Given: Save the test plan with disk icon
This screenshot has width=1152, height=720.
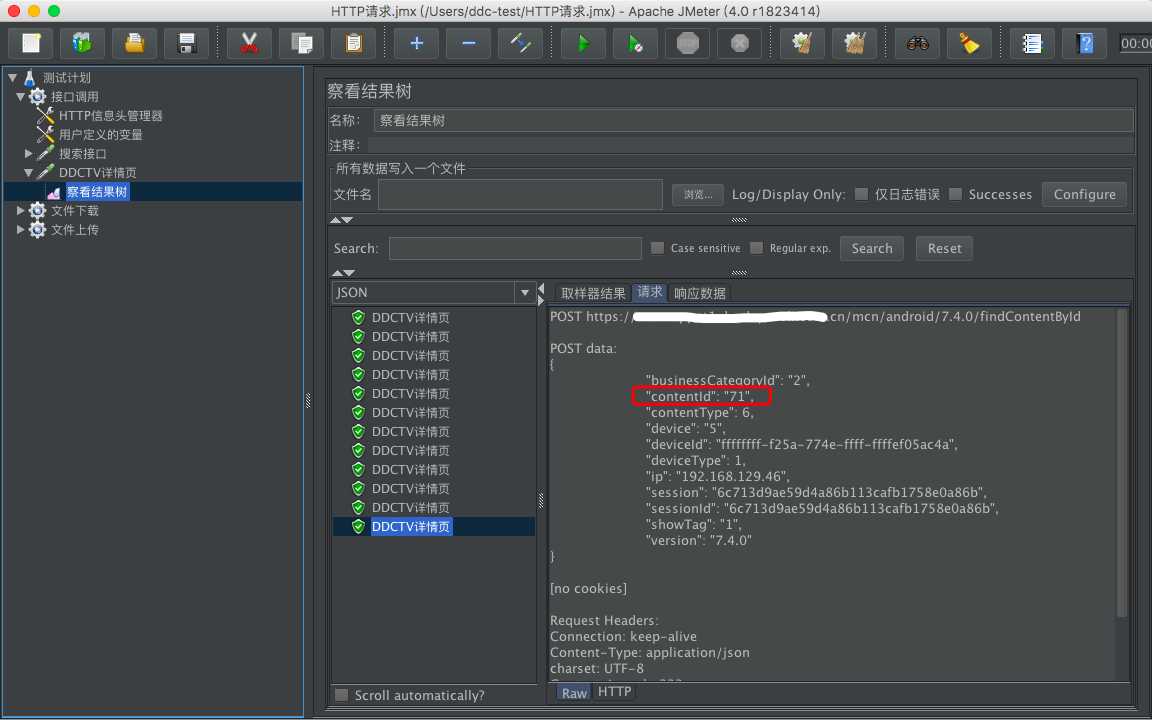Looking at the screenshot, I should [x=187, y=43].
